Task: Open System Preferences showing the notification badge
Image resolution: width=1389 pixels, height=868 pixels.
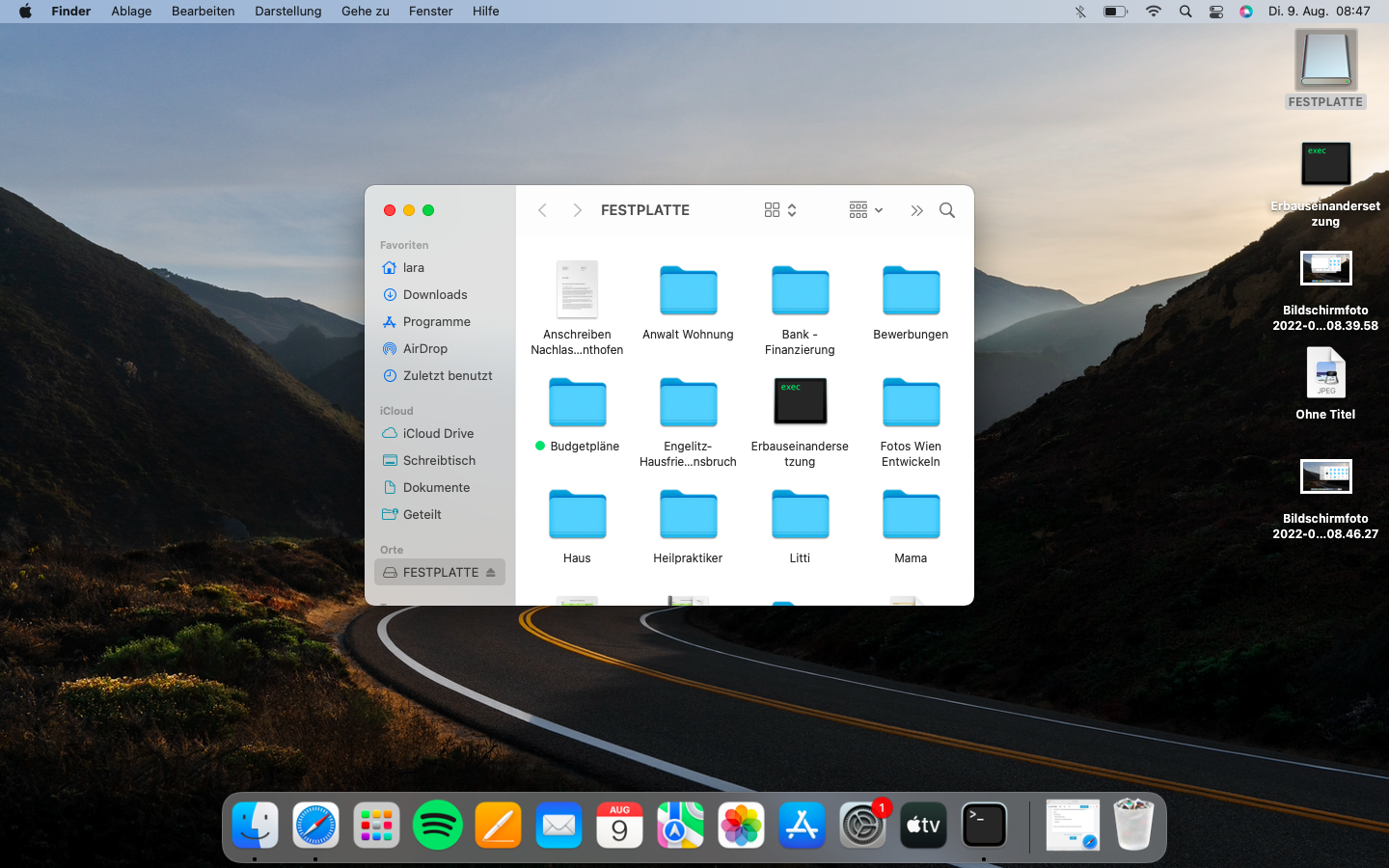Action: click(x=861, y=825)
